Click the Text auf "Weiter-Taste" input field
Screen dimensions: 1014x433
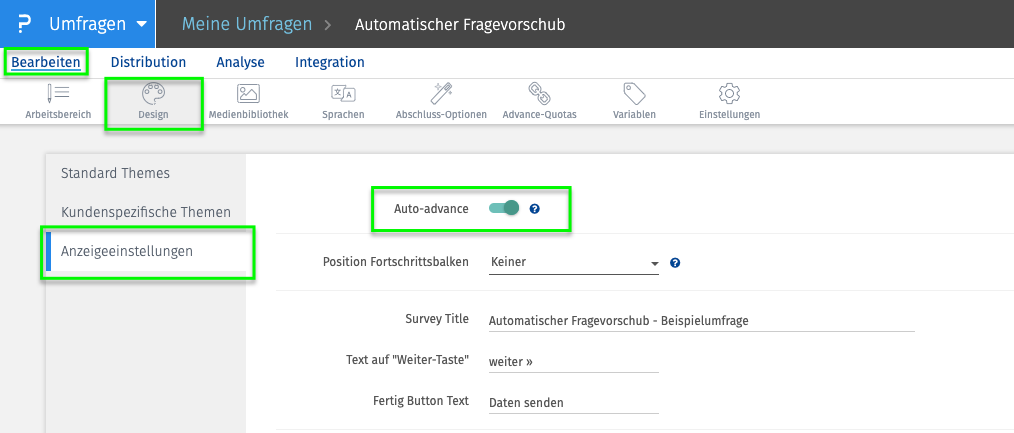point(574,362)
